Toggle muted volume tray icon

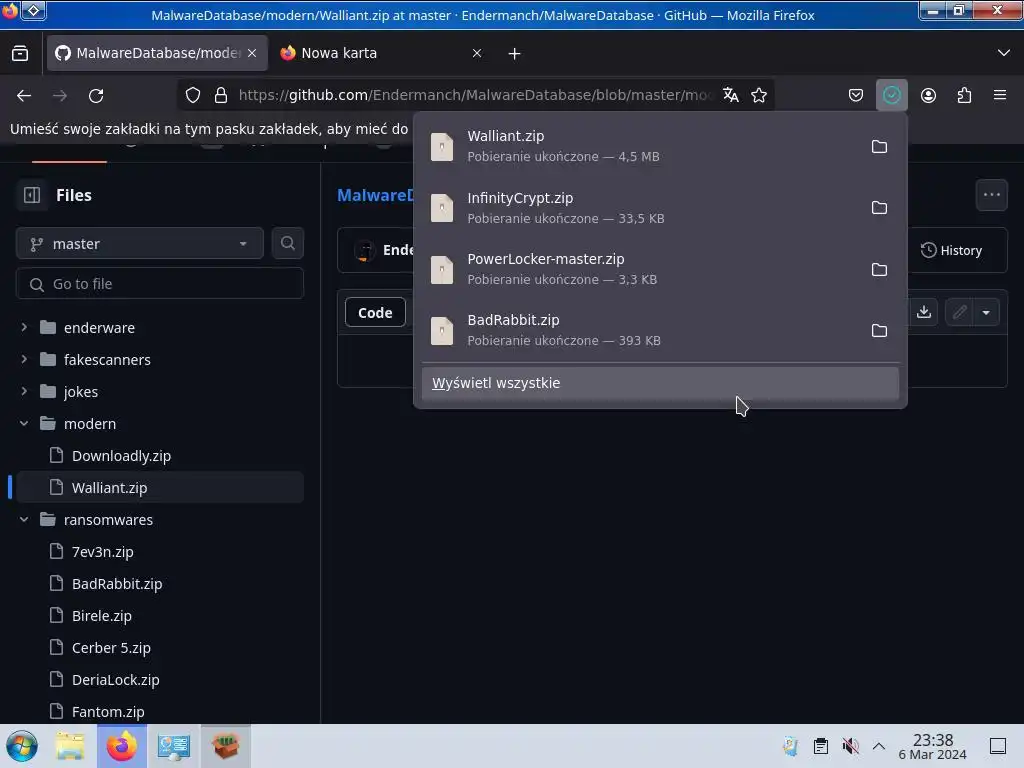pyautogui.click(x=850, y=746)
